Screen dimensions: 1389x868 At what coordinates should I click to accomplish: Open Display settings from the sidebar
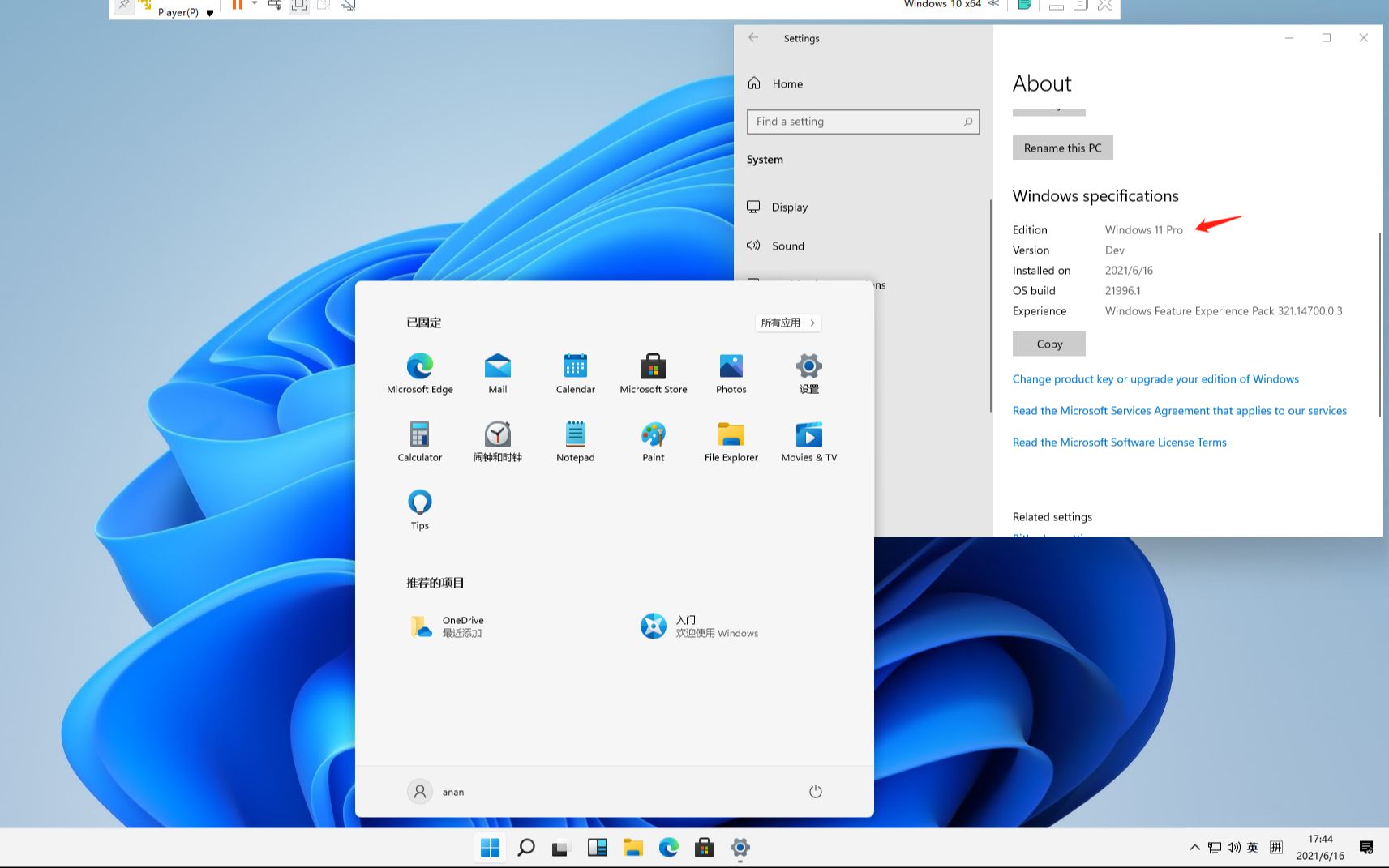coord(788,207)
